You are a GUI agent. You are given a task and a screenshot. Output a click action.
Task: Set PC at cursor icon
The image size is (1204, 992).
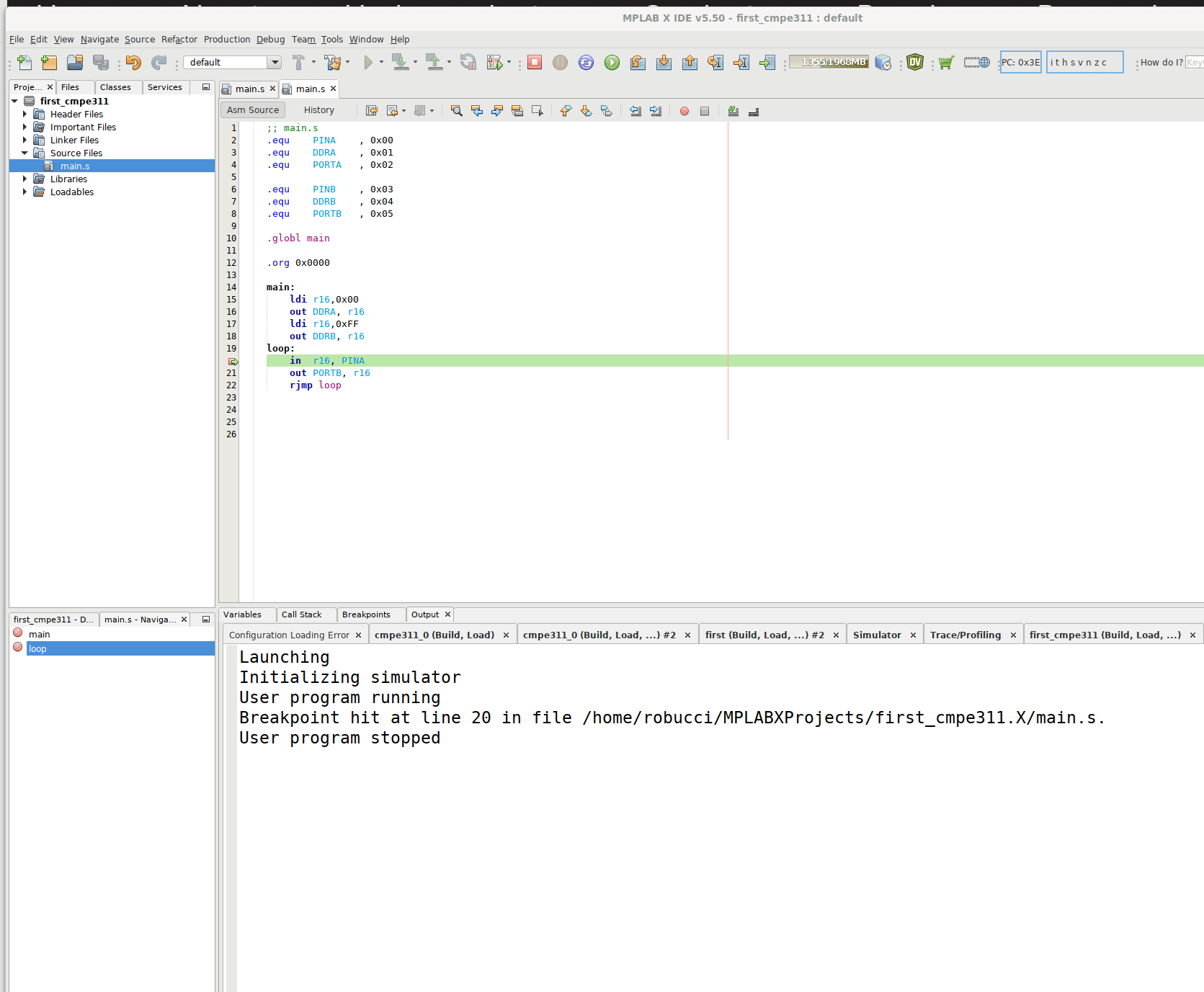pos(741,63)
